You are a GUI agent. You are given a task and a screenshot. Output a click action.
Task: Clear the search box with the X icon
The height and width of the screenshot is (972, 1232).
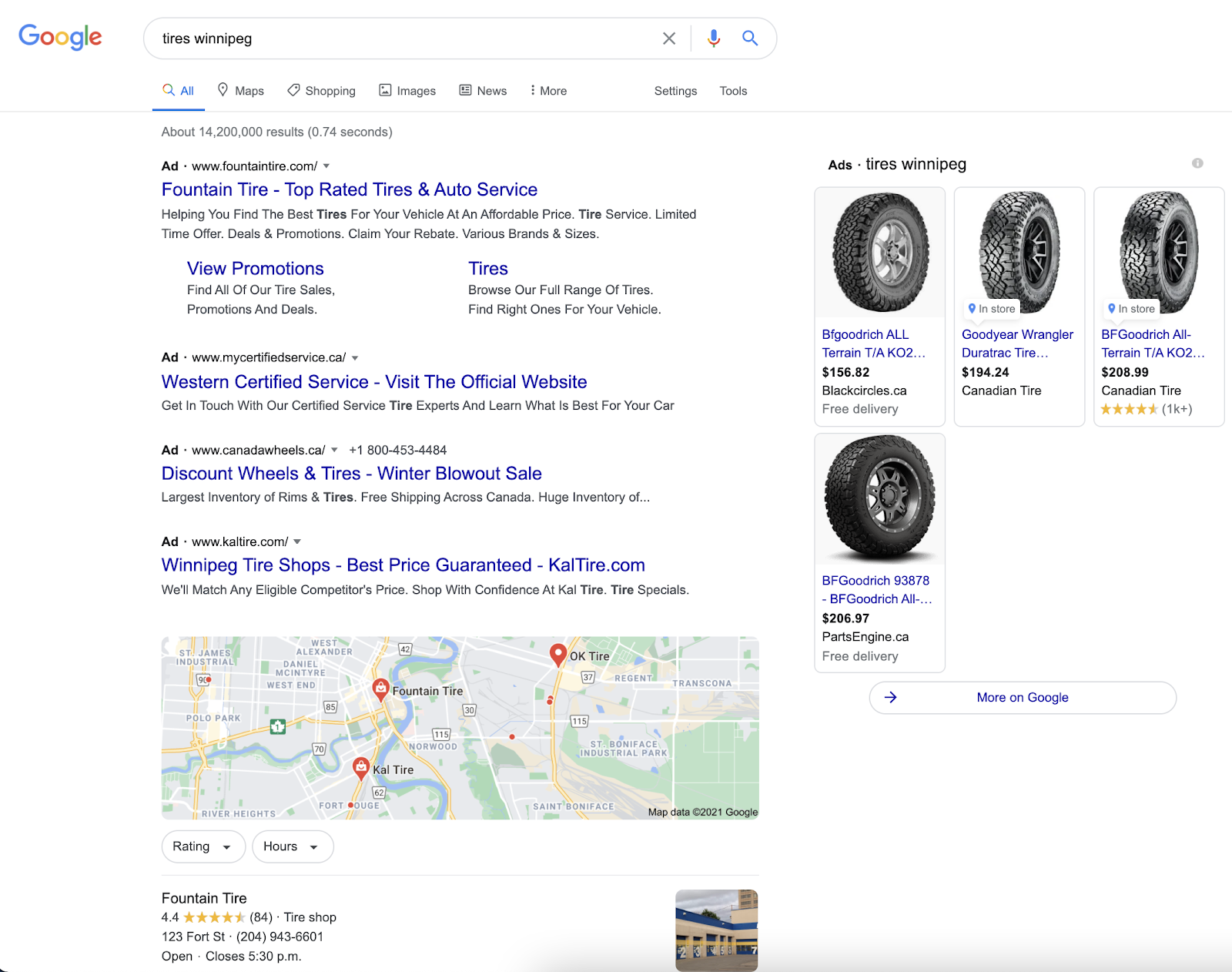point(669,39)
